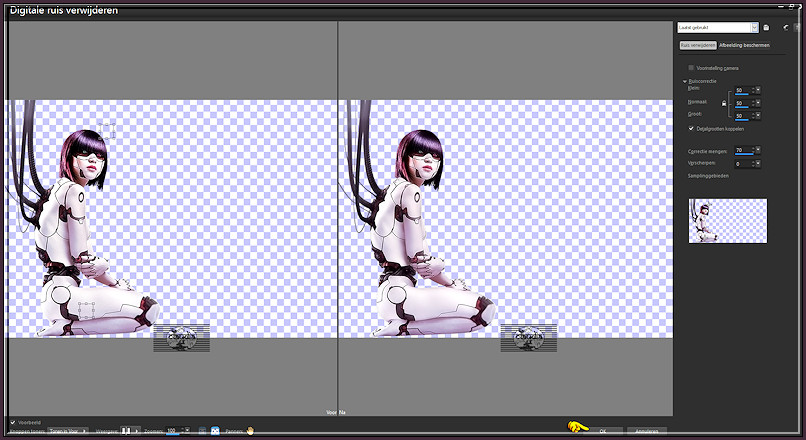Screen dimensions: 806x440
Task: Click the Correctie mengen value field
Action: pyautogui.click(x=743, y=150)
